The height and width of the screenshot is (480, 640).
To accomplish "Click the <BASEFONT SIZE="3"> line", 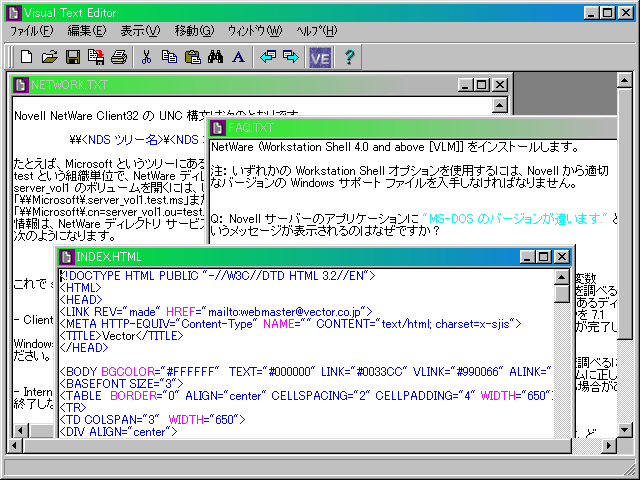I will point(121,384).
